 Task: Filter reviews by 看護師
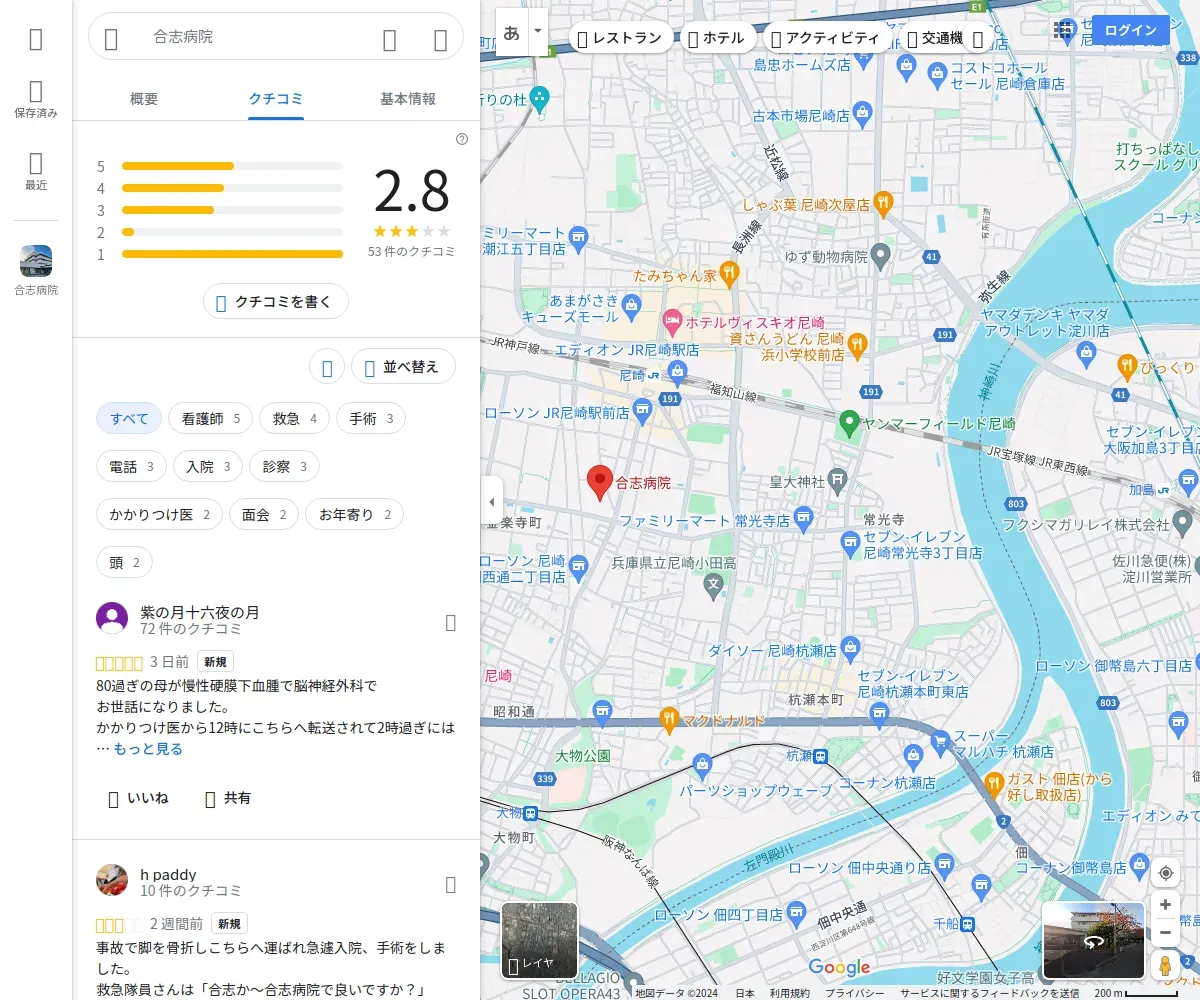coord(211,418)
